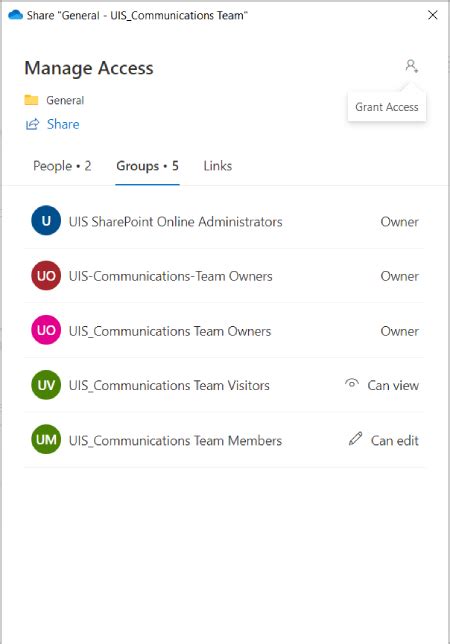Open the Can view permission dropdown for Visitors

click(381, 385)
